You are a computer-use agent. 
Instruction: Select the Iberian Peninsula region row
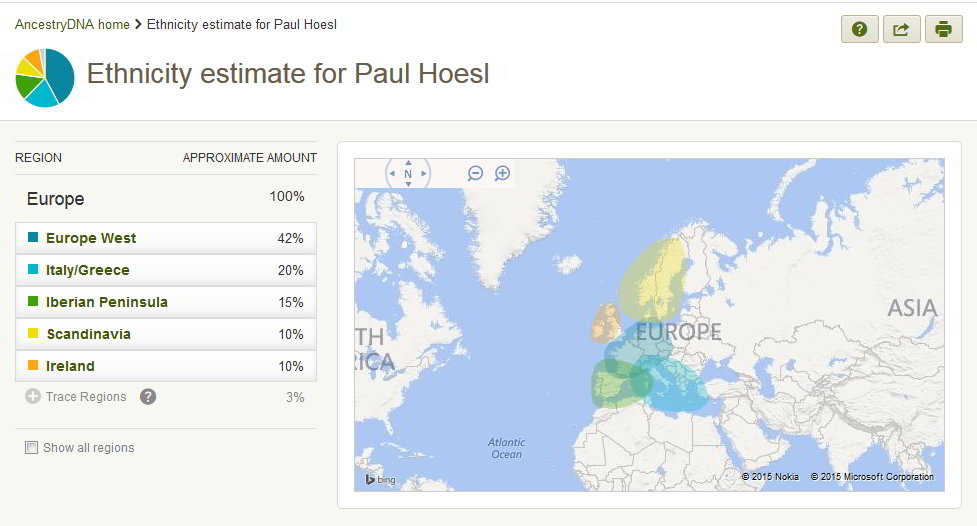pos(166,302)
